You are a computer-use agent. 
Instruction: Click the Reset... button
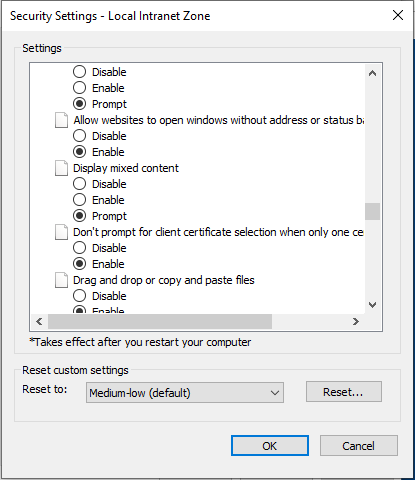[x=344, y=392]
